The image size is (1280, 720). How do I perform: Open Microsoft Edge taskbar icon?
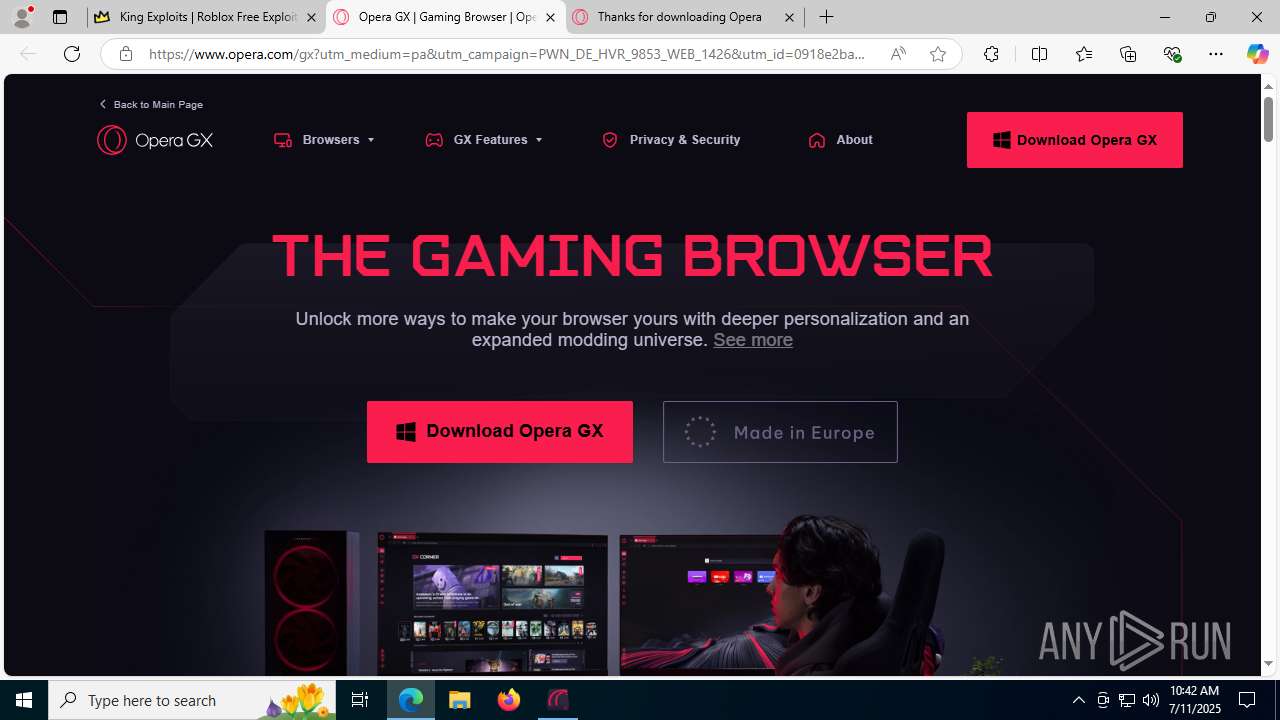tap(411, 700)
